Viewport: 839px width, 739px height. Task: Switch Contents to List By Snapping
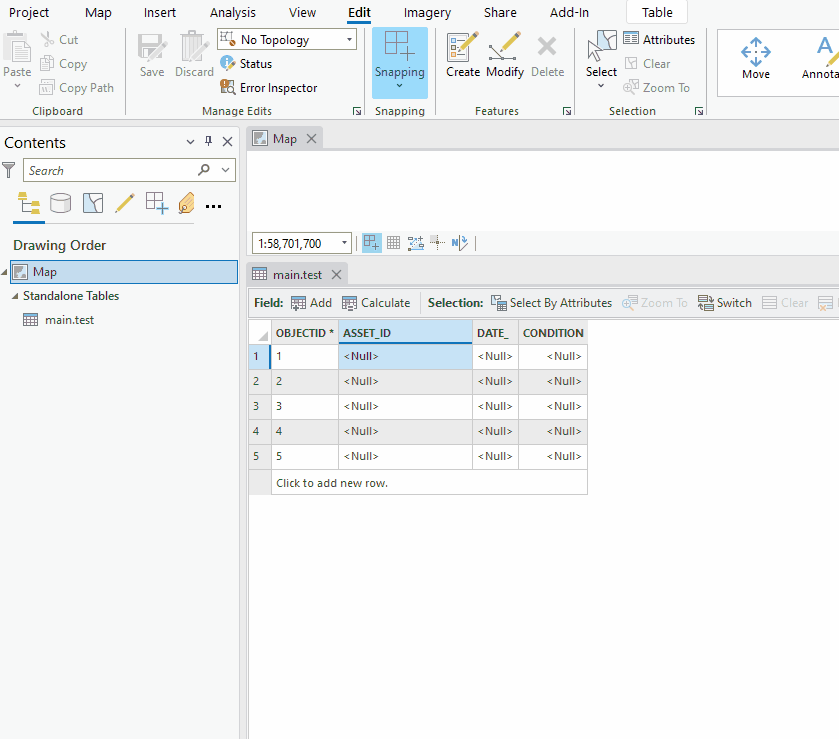157,204
